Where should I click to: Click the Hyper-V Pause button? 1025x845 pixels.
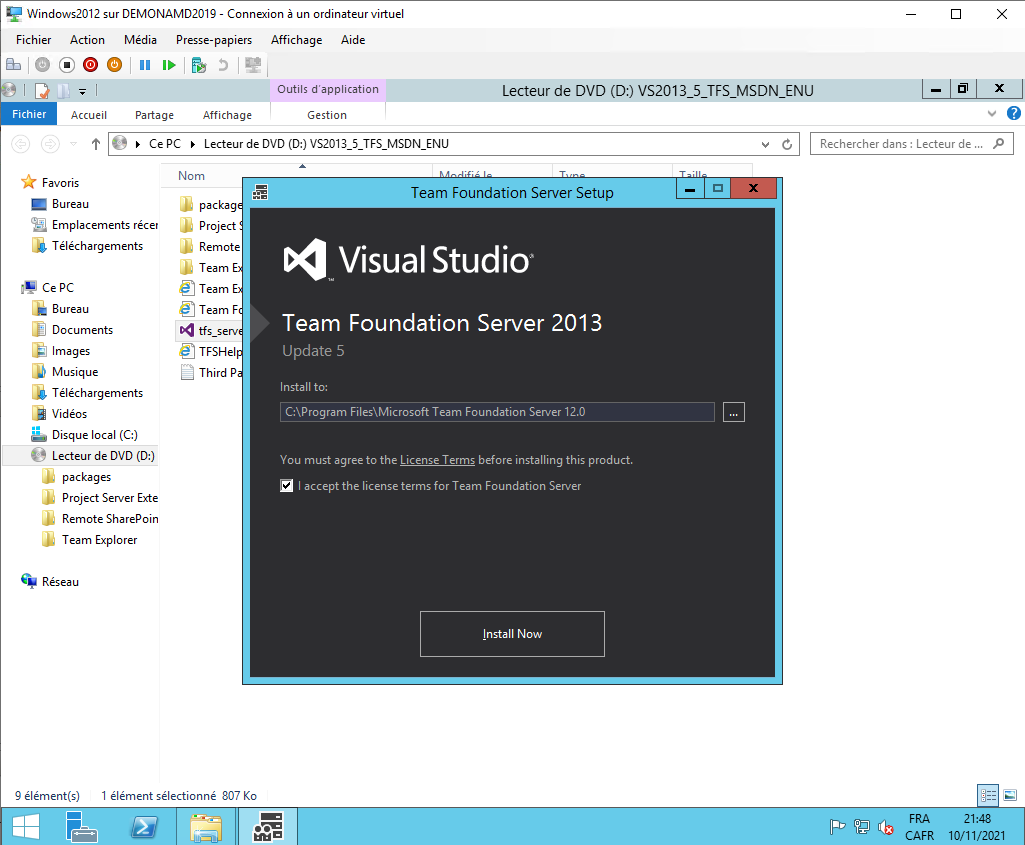click(x=145, y=65)
